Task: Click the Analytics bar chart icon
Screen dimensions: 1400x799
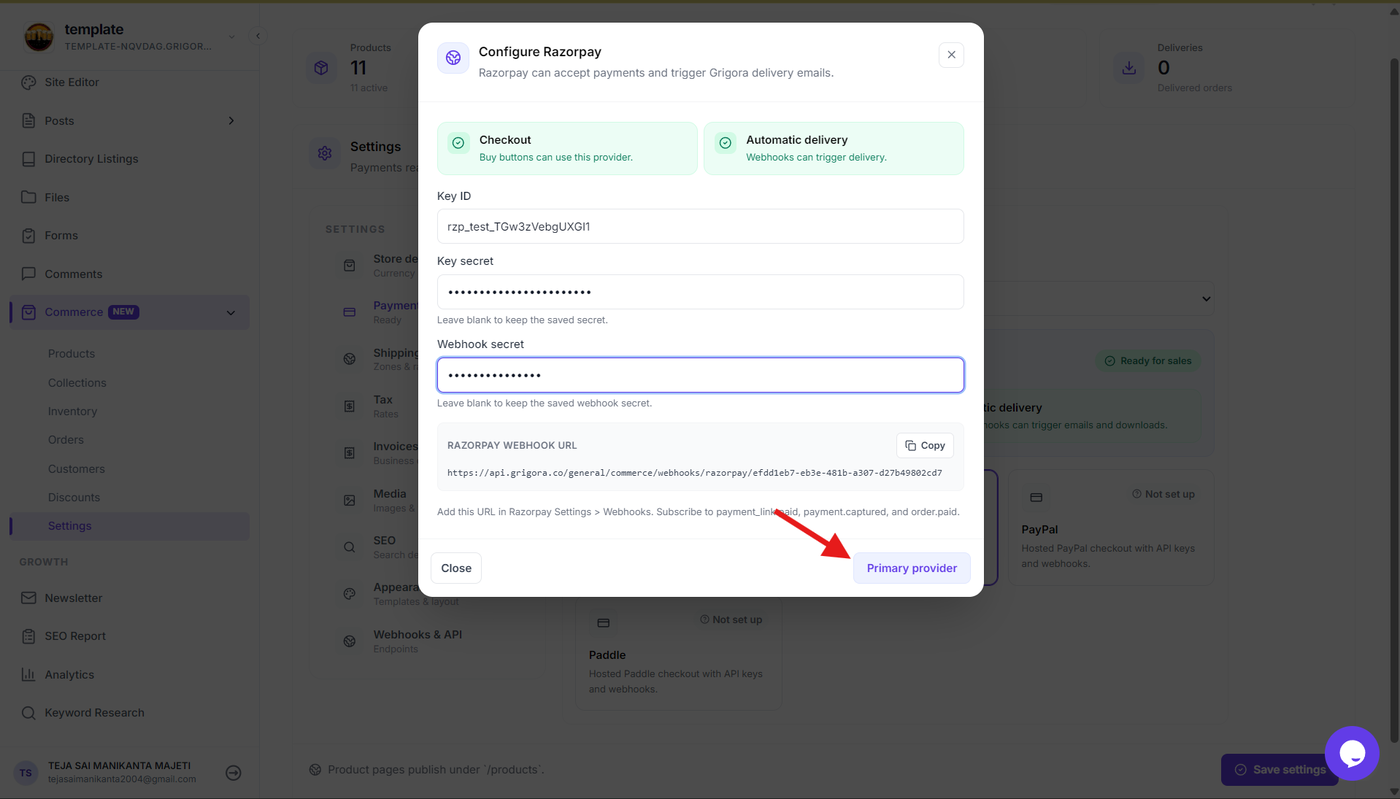Action: point(28,675)
